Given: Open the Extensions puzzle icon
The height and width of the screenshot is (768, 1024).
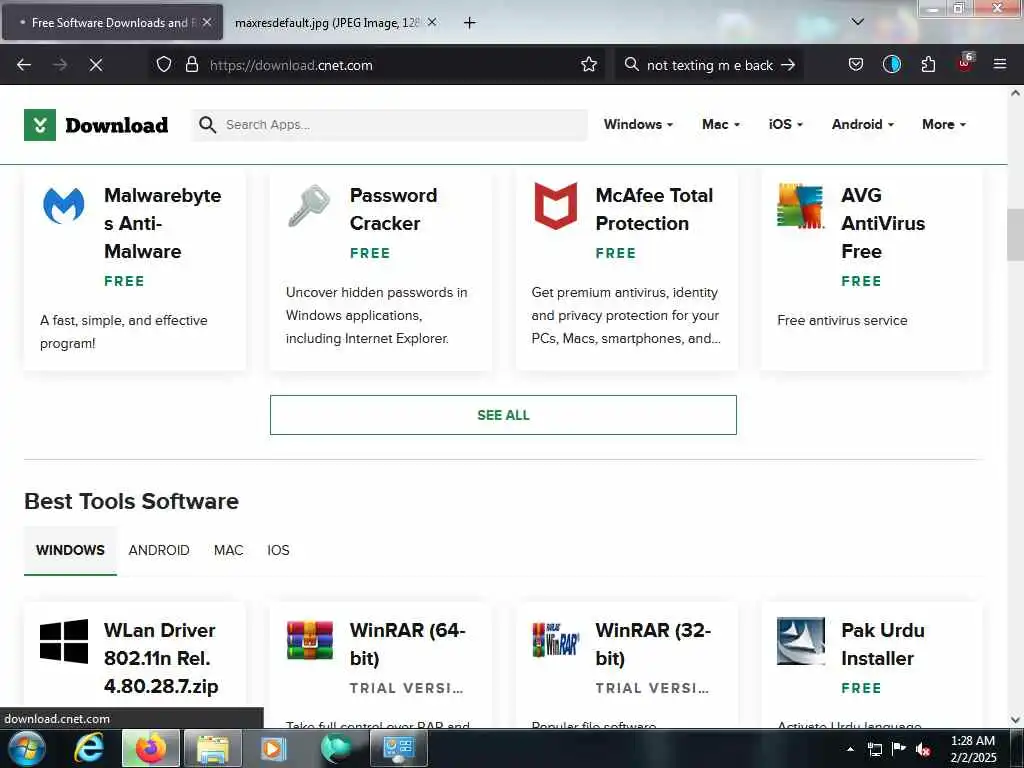Looking at the screenshot, I should pyautogui.click(x=928, y=65).
